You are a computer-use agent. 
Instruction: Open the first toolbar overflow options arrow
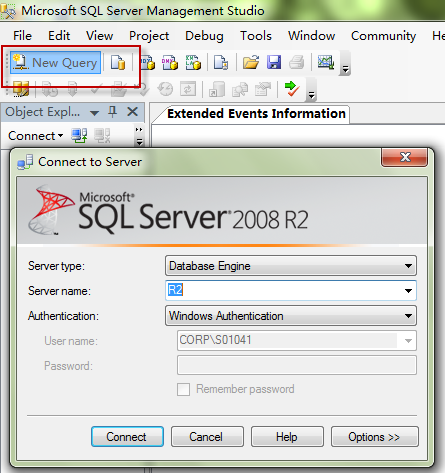pos(345,63)
